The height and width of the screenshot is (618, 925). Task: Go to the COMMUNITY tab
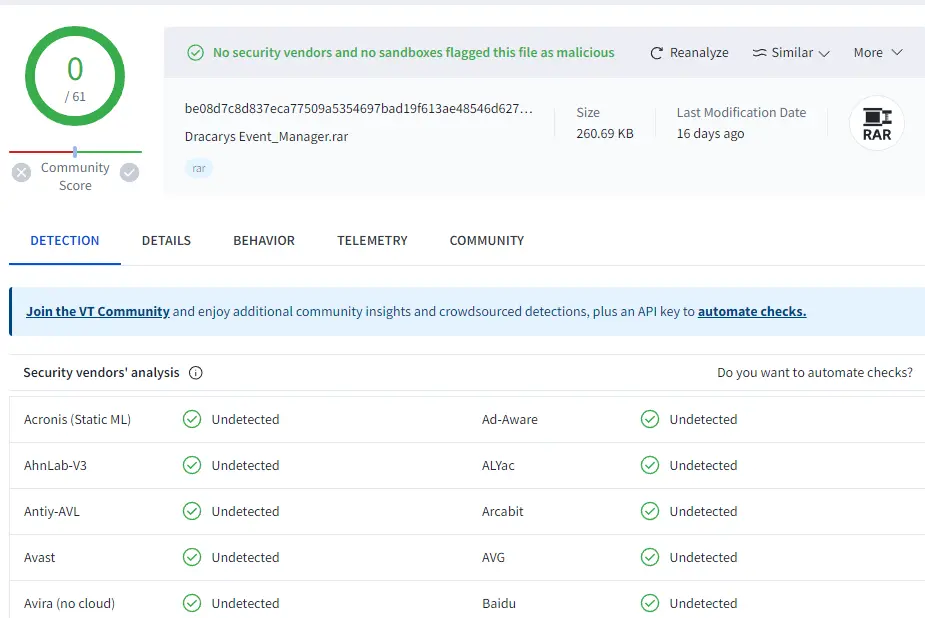pos(487,241)
